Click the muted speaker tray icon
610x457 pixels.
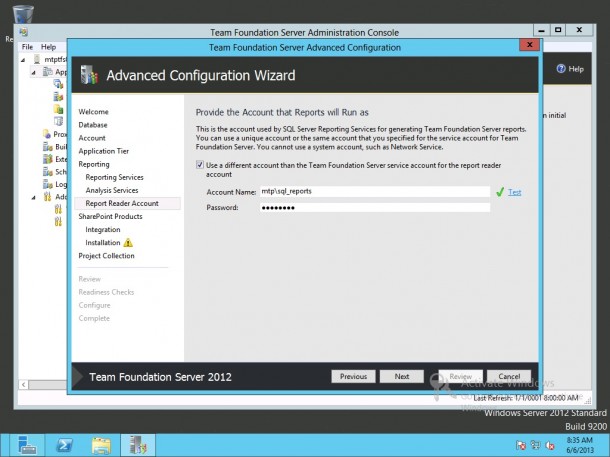coord(550,445)
